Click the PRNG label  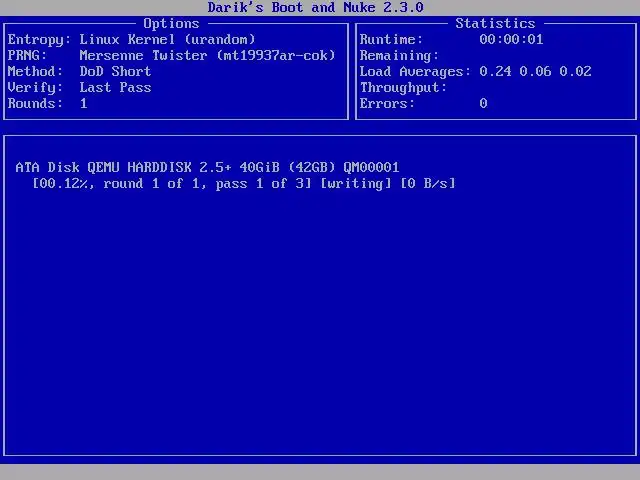[27, 56]
